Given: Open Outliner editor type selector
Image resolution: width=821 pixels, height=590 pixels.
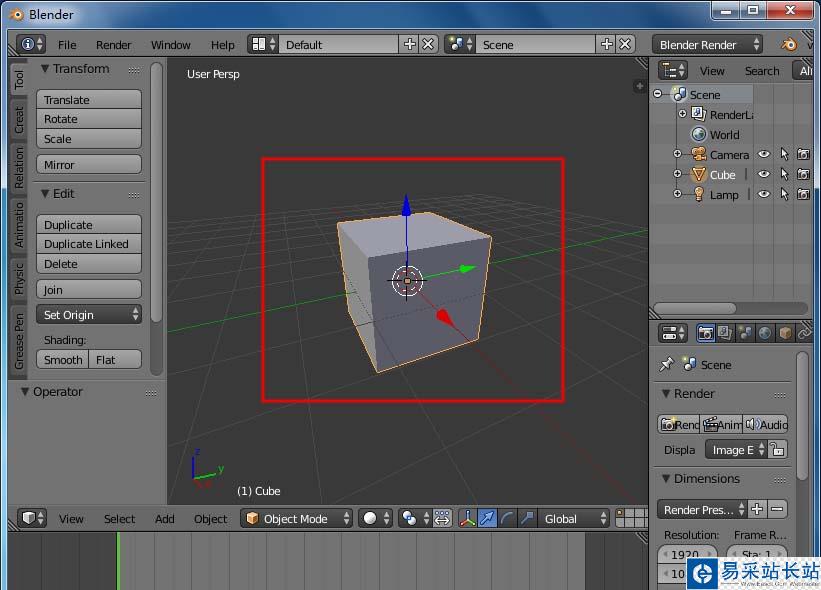Looking at the screenshot, I should point(672,70).
